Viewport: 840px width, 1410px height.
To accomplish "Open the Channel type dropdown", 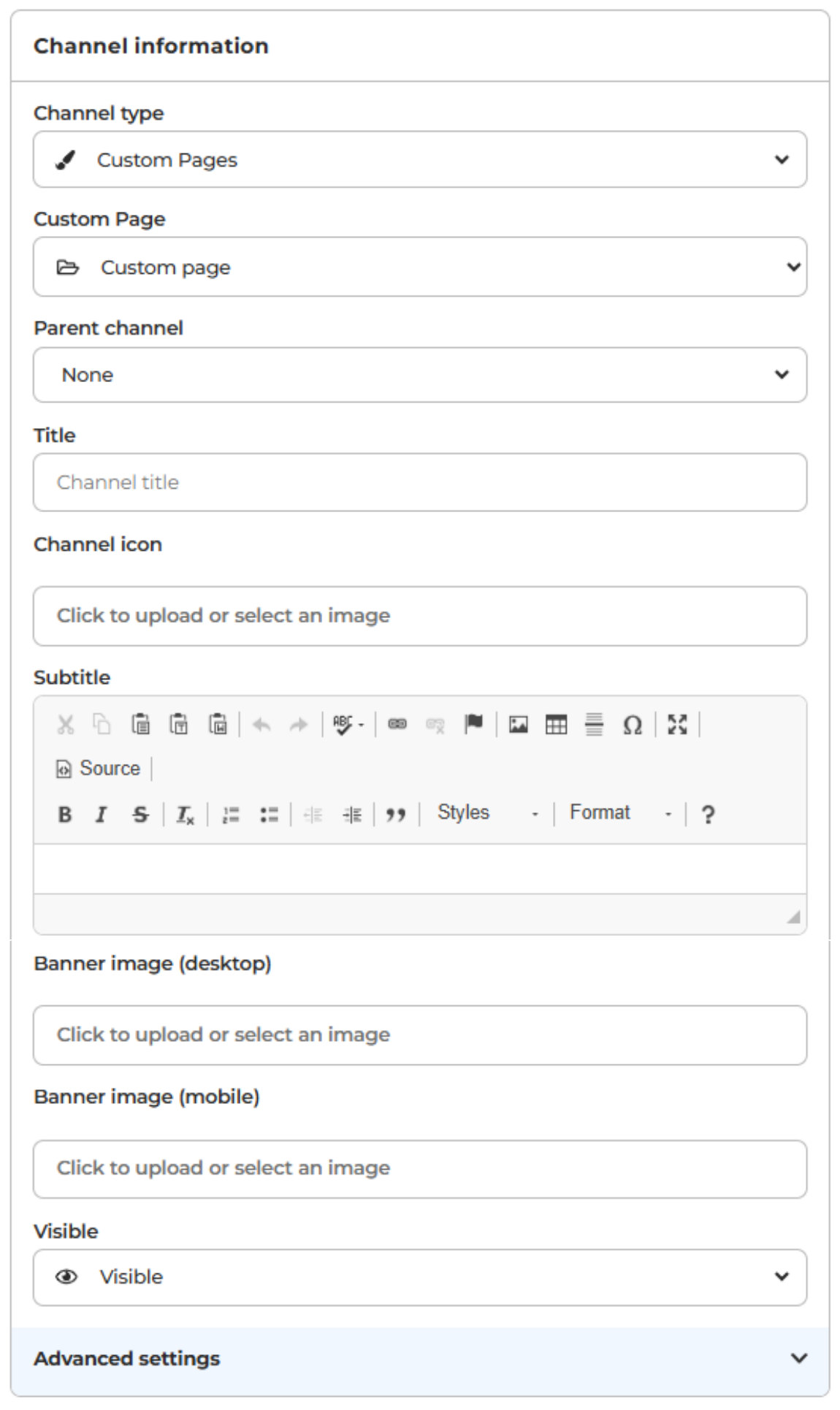I will (420, 159).
